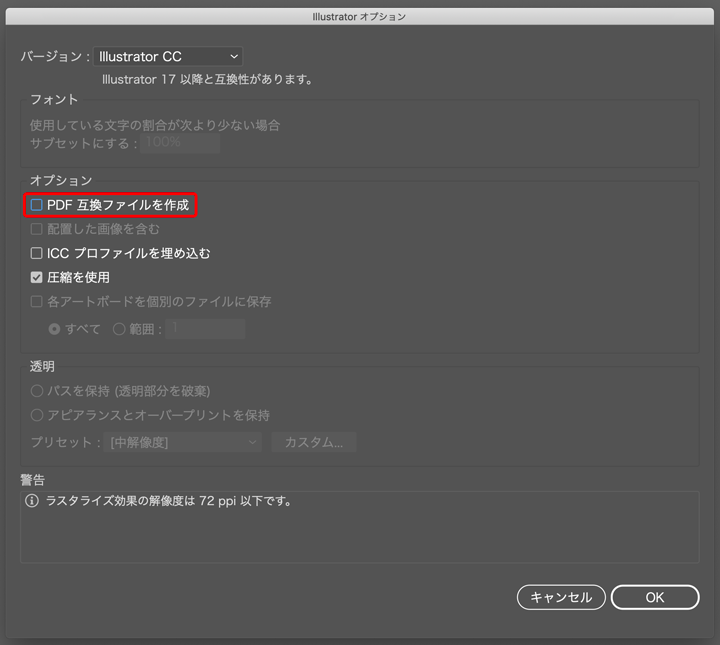The image size is (720, 645).
Task: Click the Illustrator オプション title bar
Action: pyautogui.click(x=360, y=17)
